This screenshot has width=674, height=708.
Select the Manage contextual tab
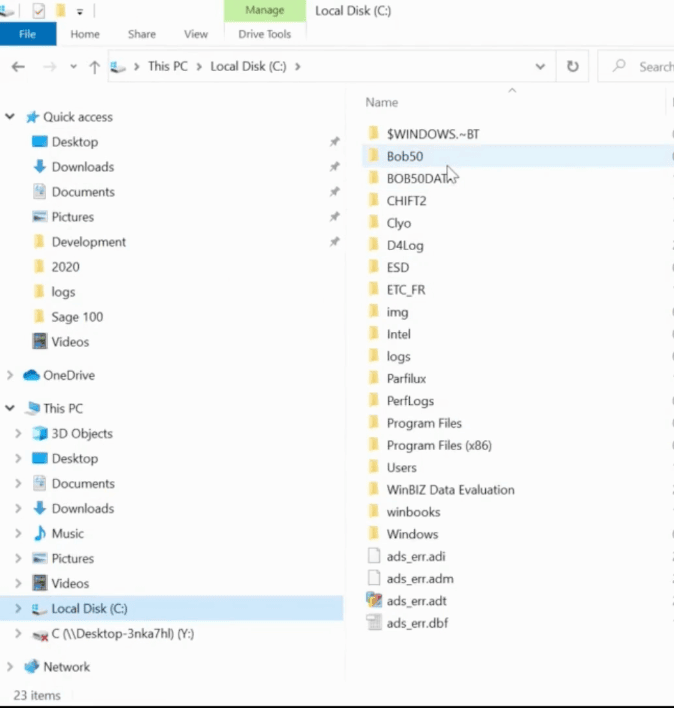coord(265,10)
